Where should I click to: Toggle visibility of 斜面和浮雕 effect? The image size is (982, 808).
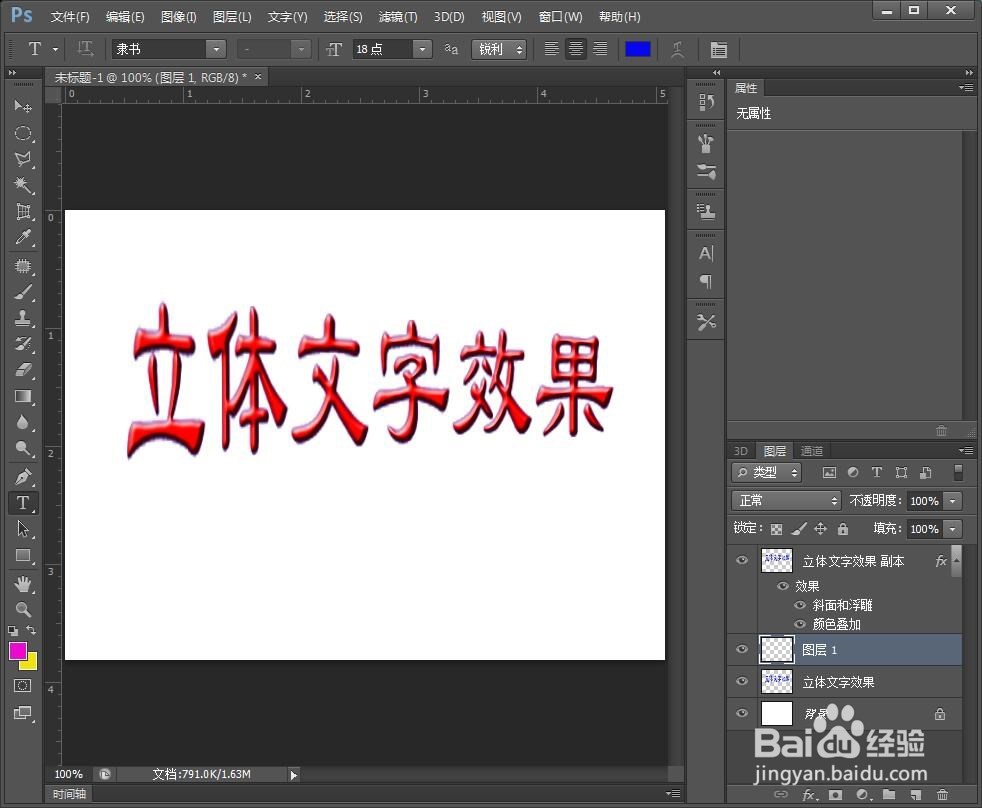coord(799,605)
